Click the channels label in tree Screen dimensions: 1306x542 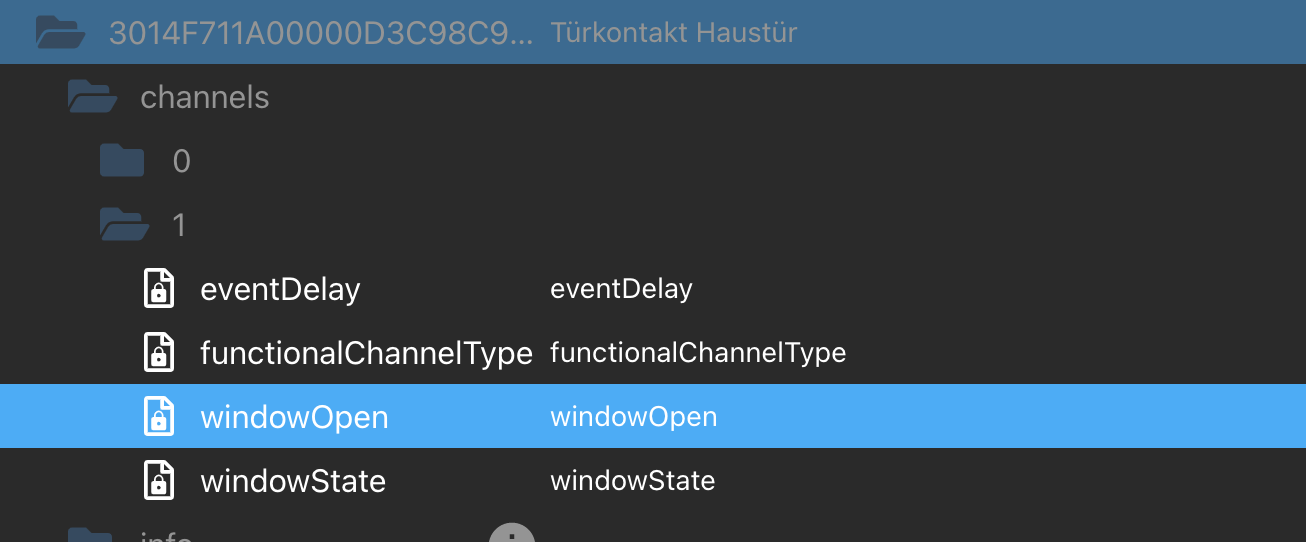[x=205, y=97]
